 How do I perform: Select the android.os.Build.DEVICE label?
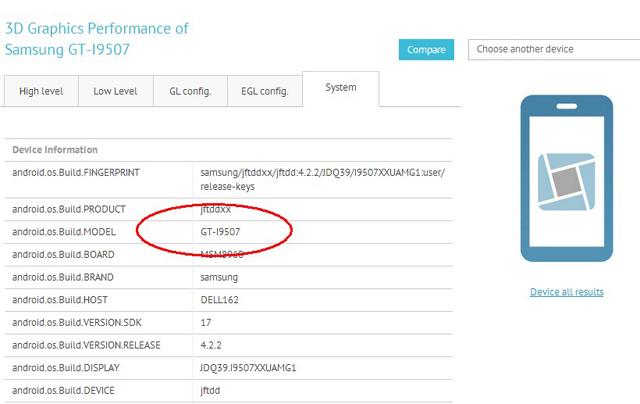(63, 391)
